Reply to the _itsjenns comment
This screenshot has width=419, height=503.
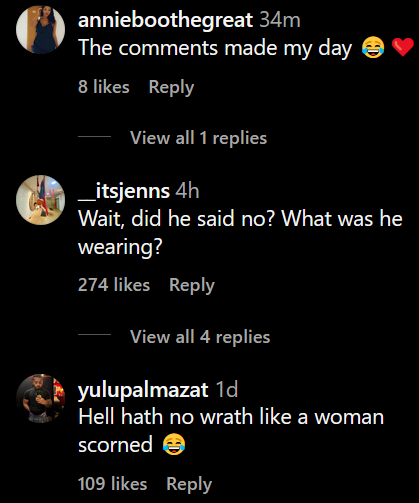tap(192, 285)
